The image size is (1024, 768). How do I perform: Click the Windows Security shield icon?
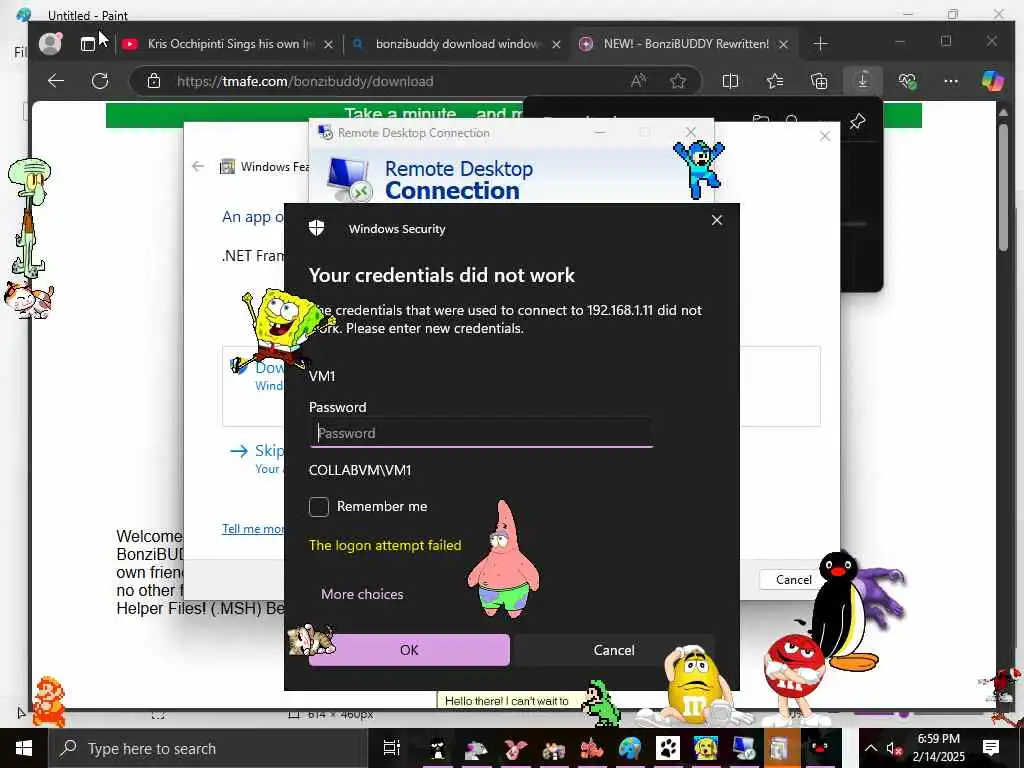317,228
